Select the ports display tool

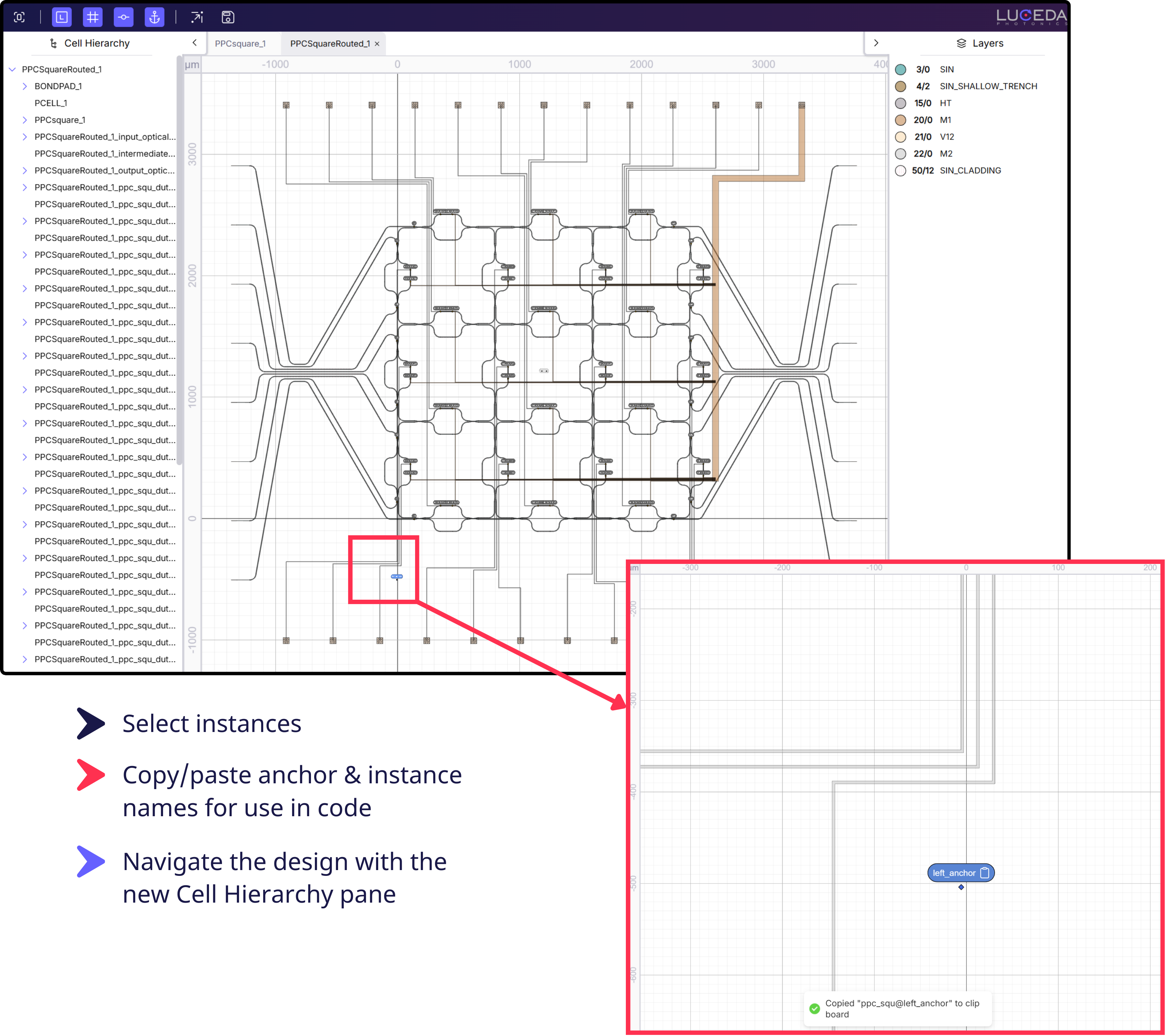(124, 17)
